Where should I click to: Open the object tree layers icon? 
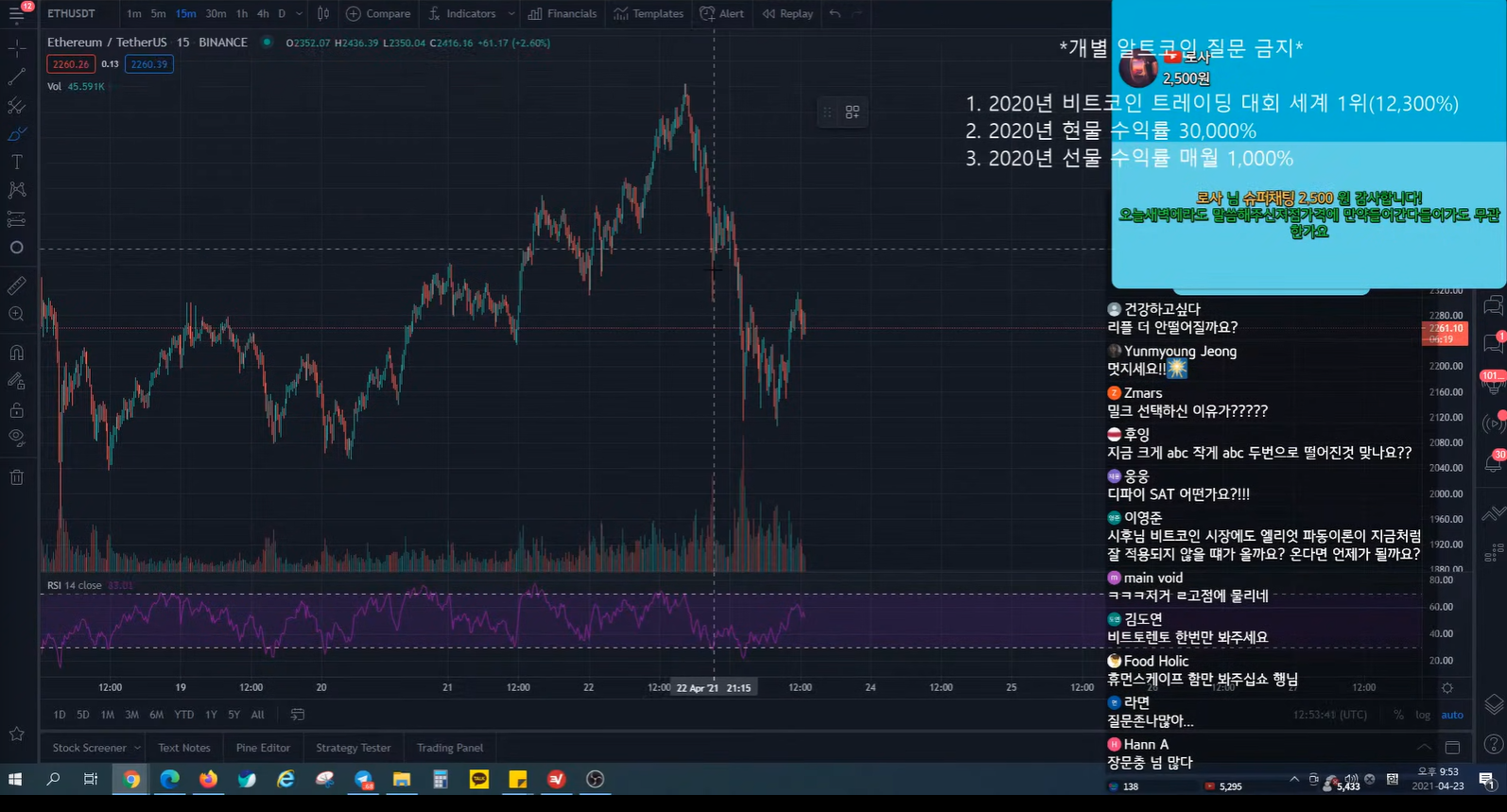[1494, 704]
